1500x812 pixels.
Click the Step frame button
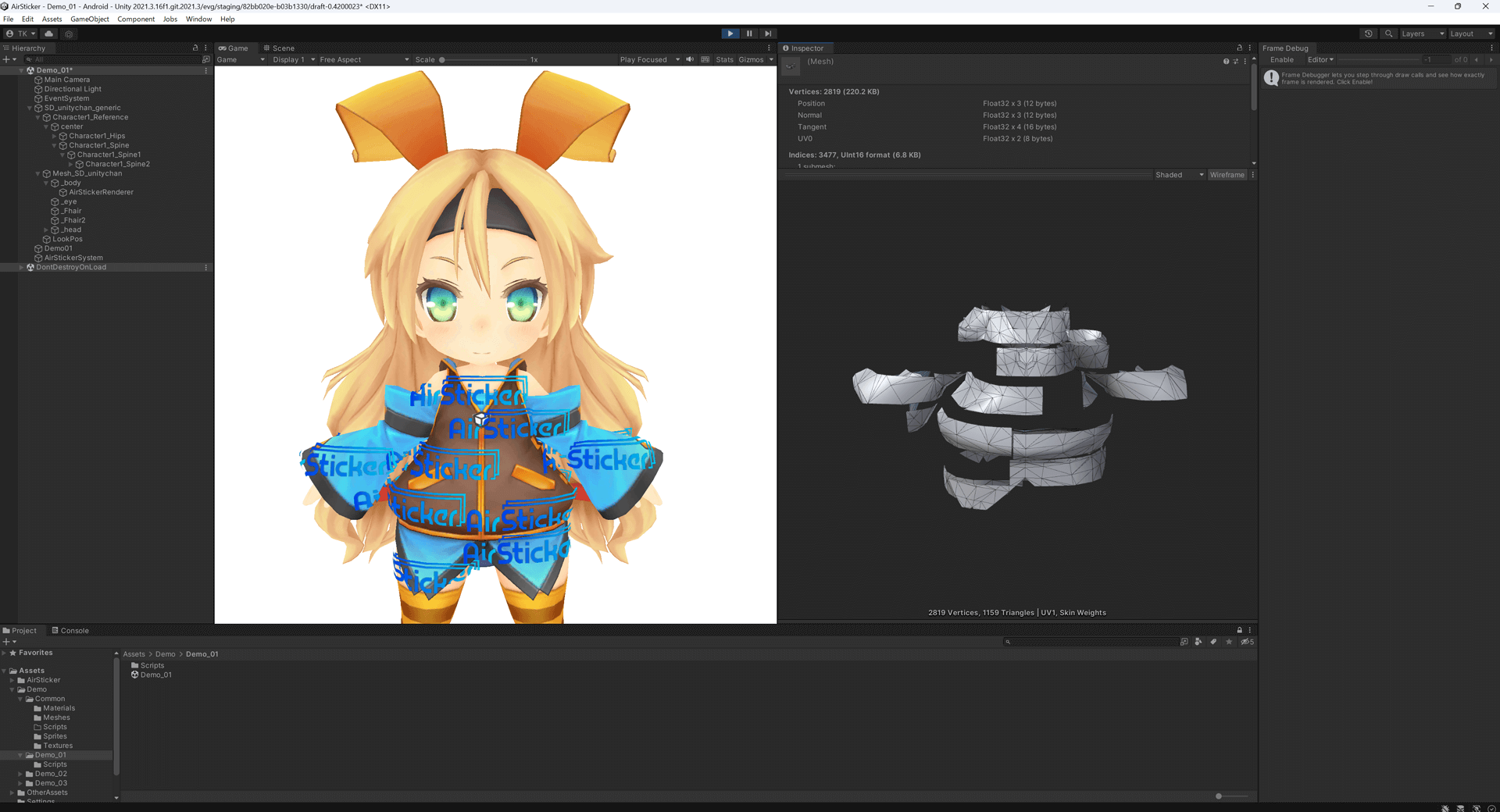[x=768, y=34]
